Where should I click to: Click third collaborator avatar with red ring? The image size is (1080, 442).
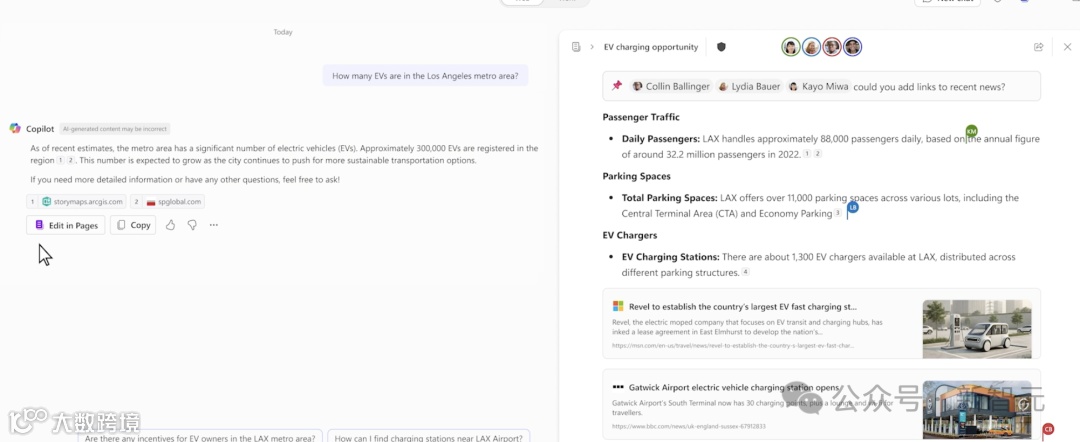click(x=832, y=47)
